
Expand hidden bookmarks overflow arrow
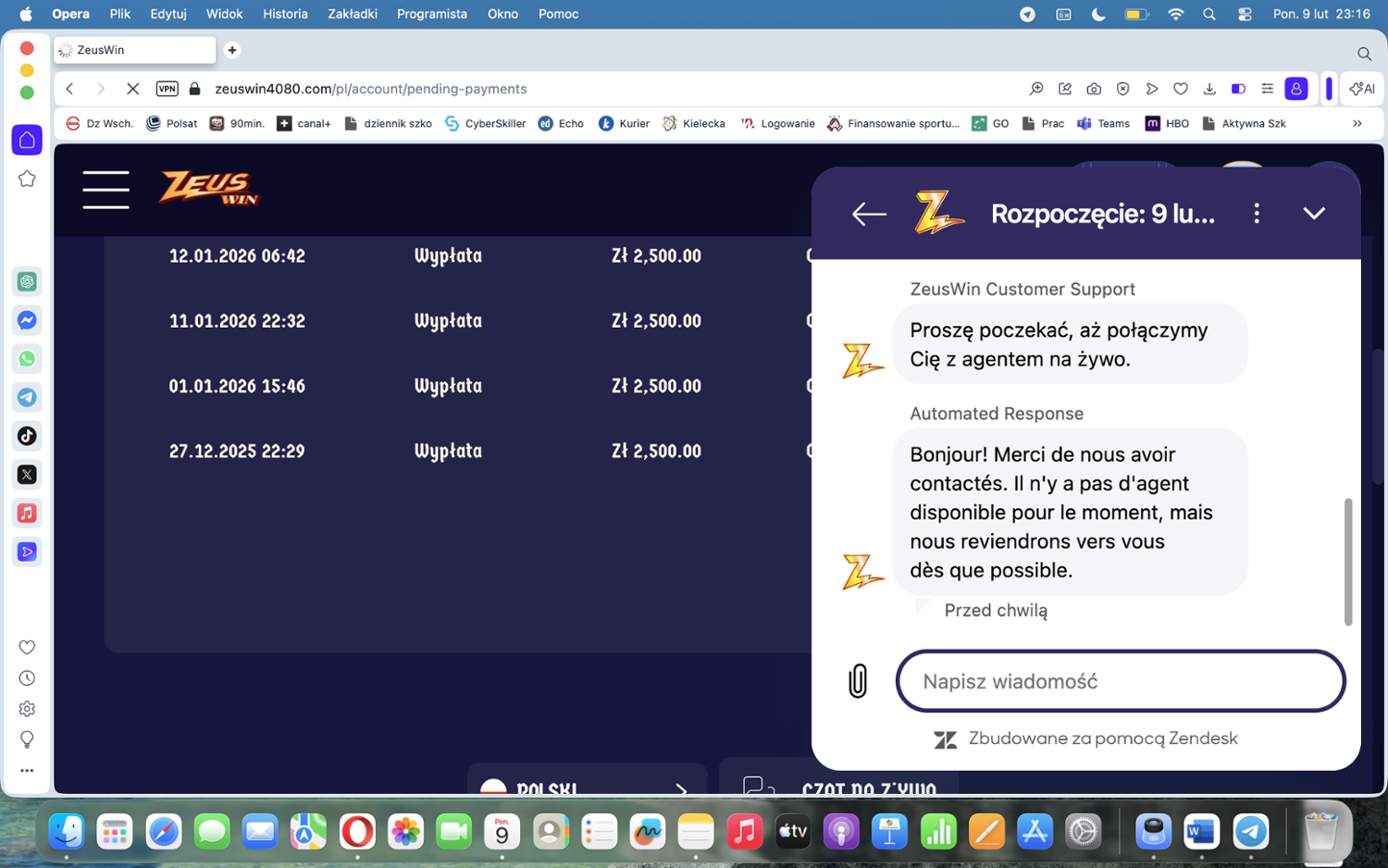pyautogui.click(x=1357, y=123)
